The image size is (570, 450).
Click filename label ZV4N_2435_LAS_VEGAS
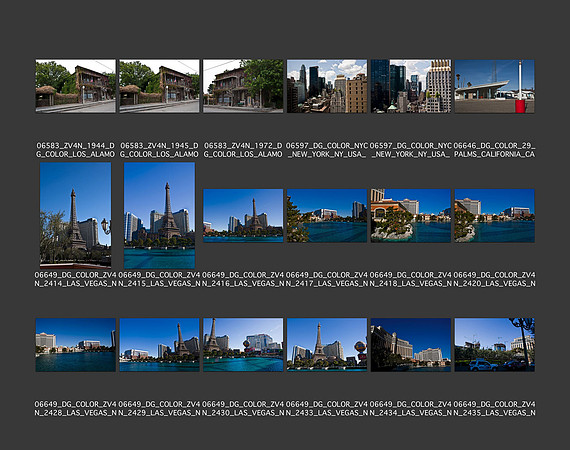(x=494, y=409)
